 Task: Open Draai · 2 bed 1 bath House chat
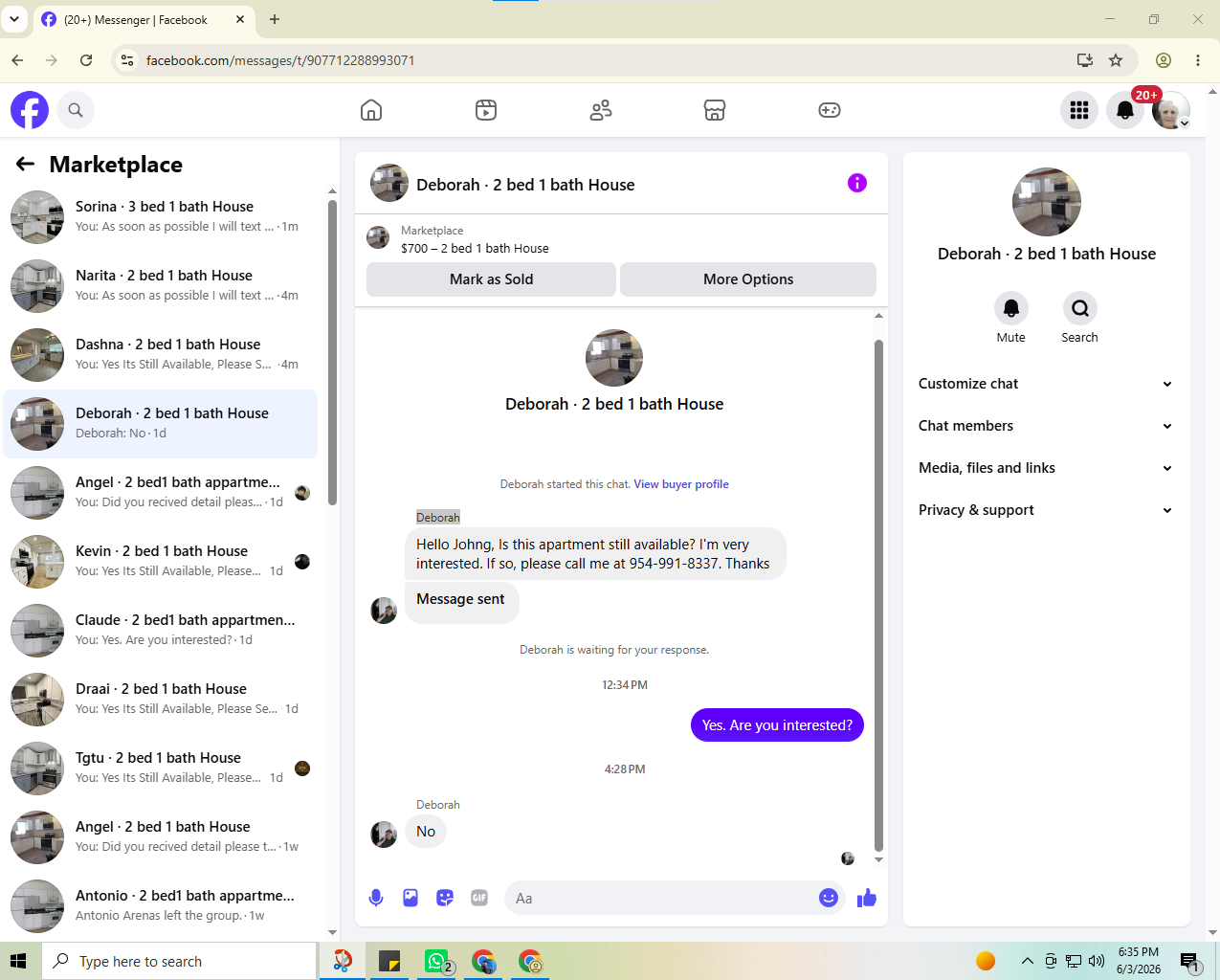click(161, 700)
